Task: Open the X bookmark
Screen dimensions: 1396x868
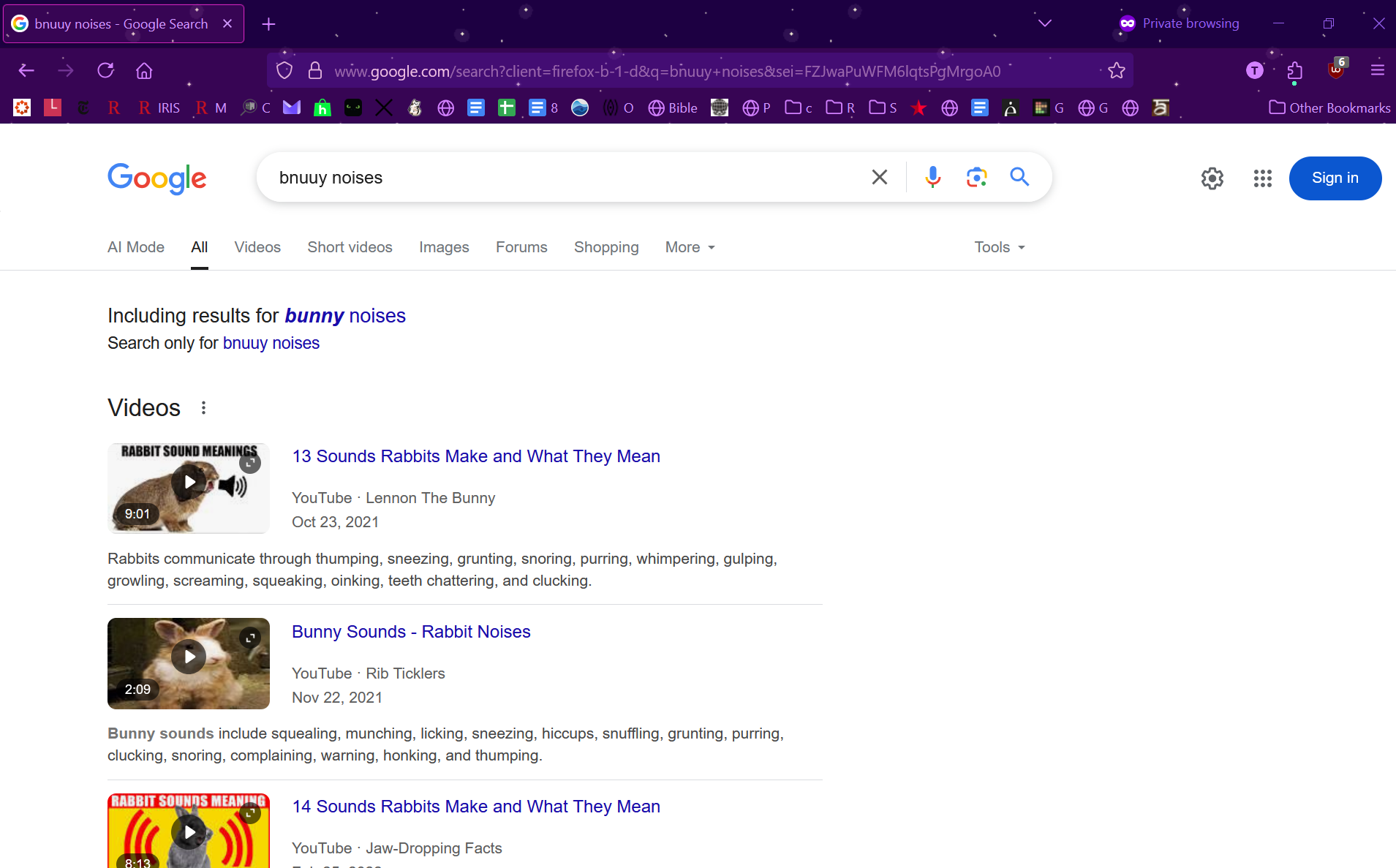Action: [x=384, y=107]
